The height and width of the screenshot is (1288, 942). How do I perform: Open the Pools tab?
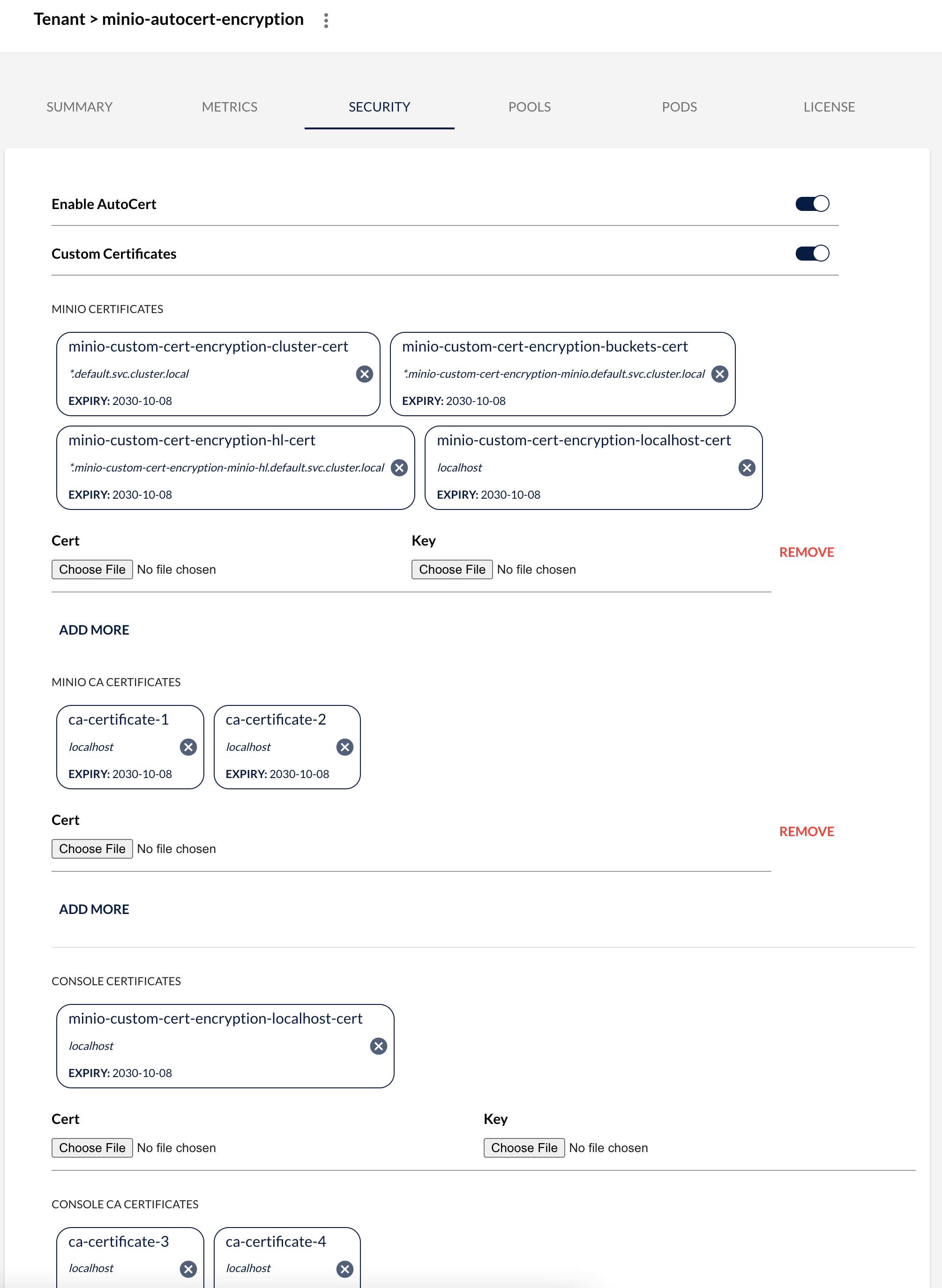tap(529, 106)
